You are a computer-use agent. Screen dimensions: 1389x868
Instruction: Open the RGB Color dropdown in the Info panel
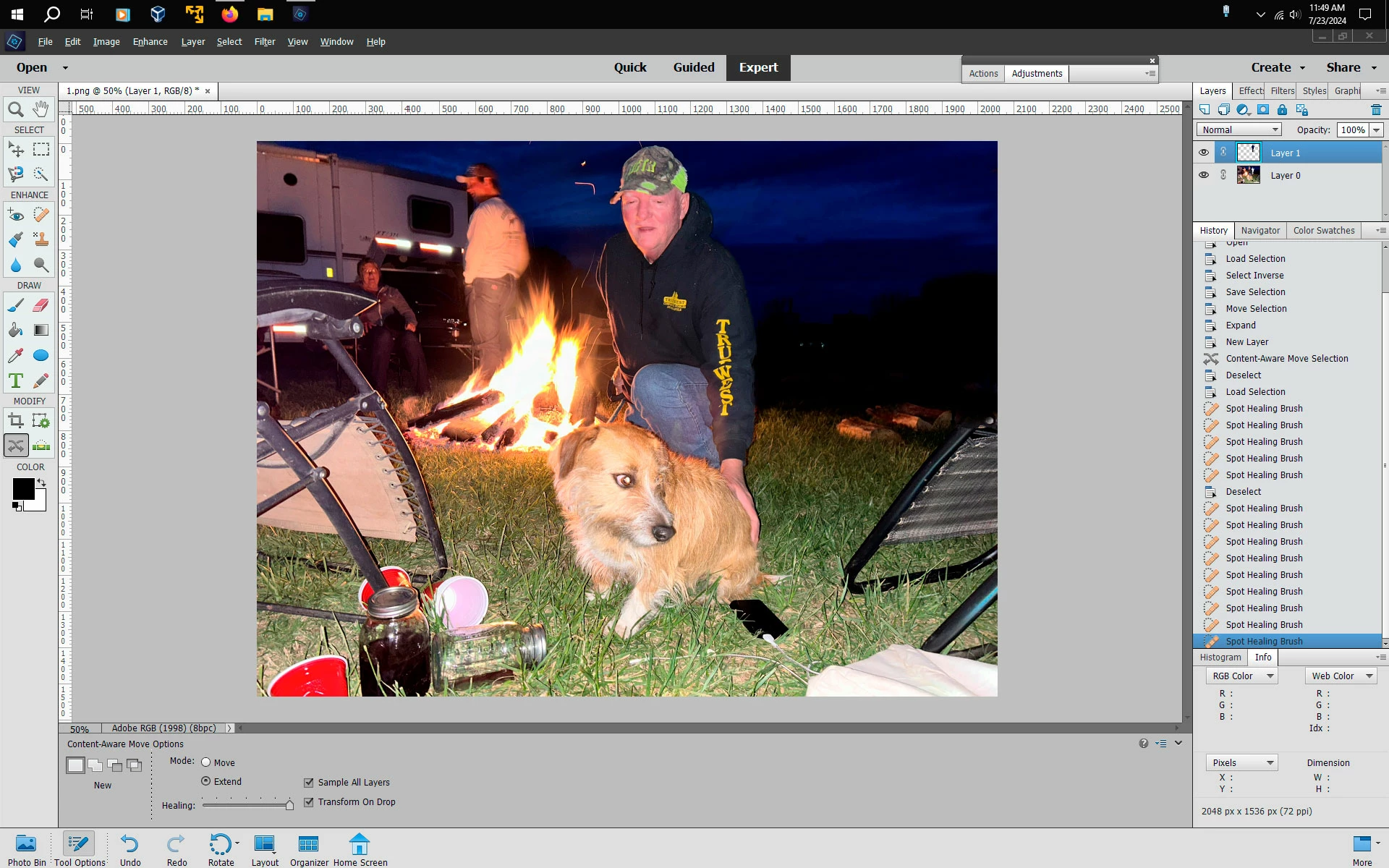click(1241, 676)
